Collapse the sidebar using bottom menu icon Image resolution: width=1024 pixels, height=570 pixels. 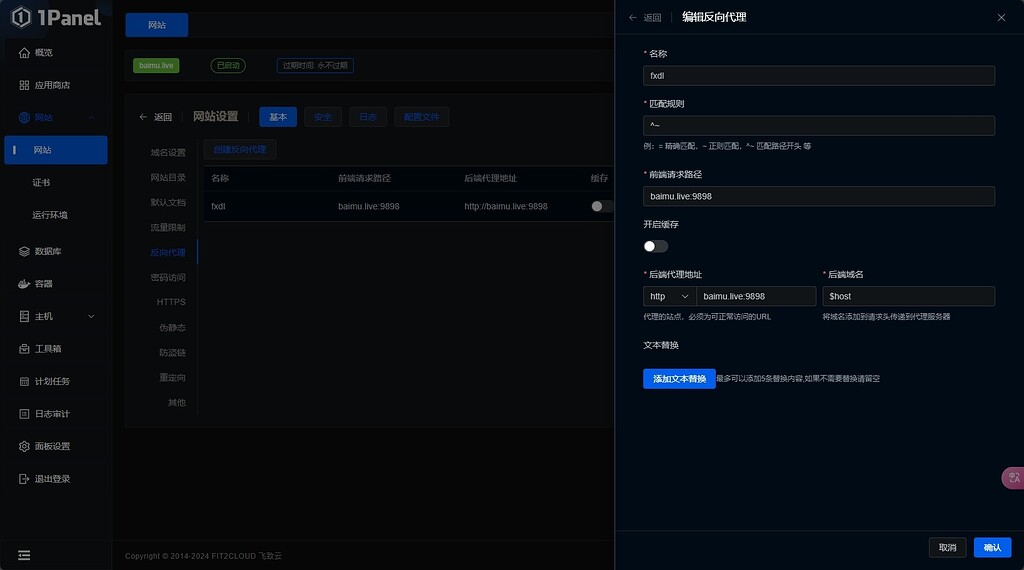pos(24,555)
